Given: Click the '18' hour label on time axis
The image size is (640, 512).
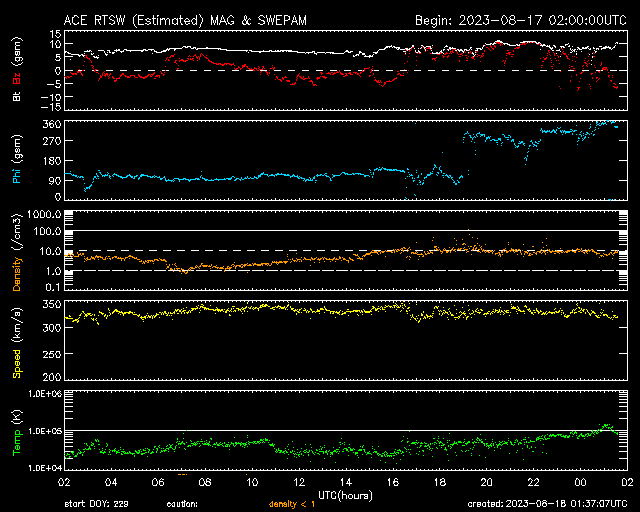Looking at the screenshot, I should [440, 483].
